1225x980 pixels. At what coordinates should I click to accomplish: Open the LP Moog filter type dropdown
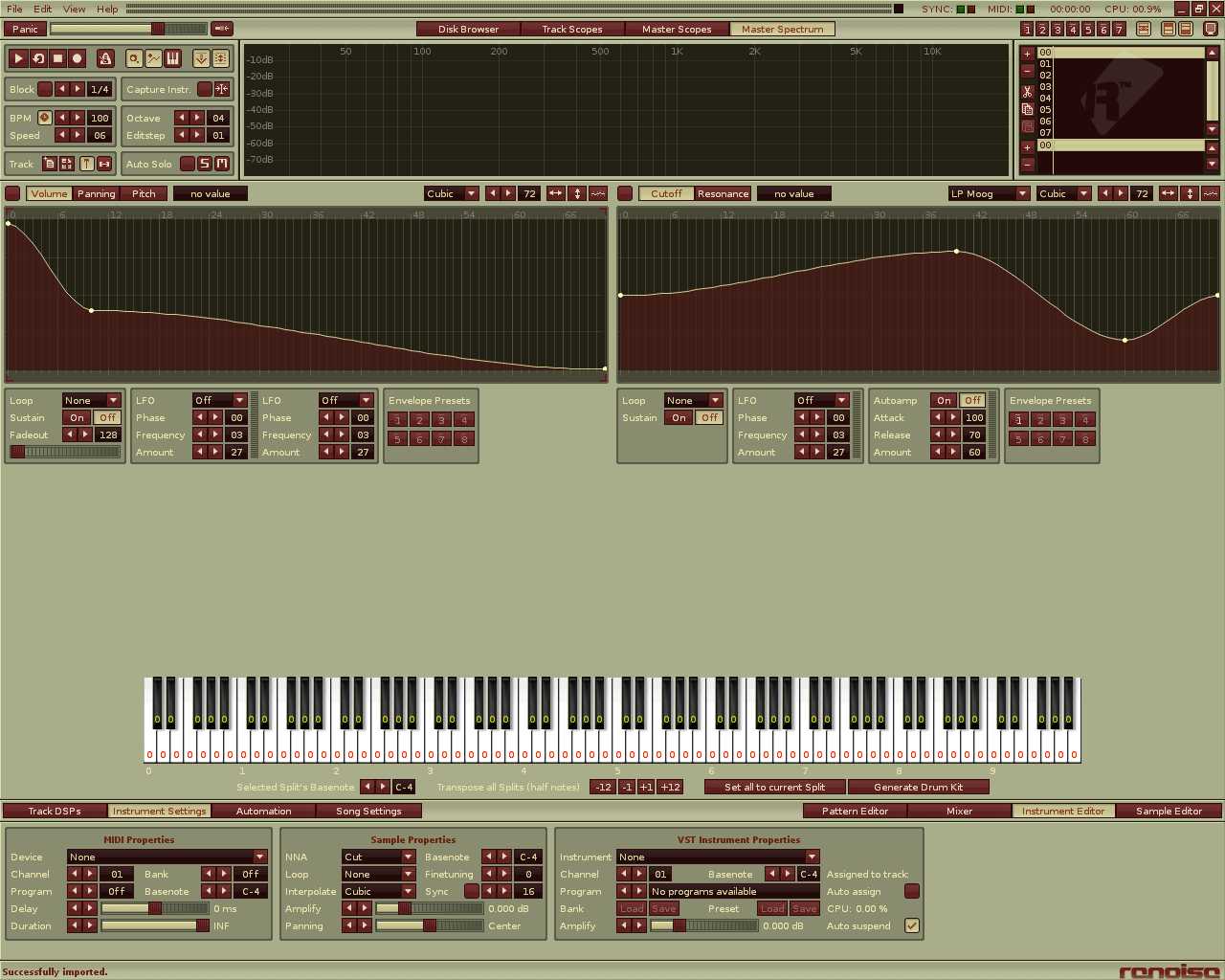point(989,193)
